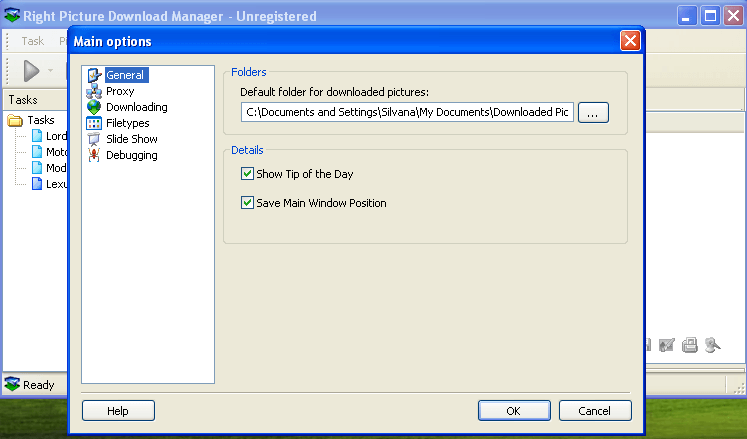The height and width of the screenshot is (439, 747).
Task: Browse for folder with the ellipsis button
Action: [593, 112]
